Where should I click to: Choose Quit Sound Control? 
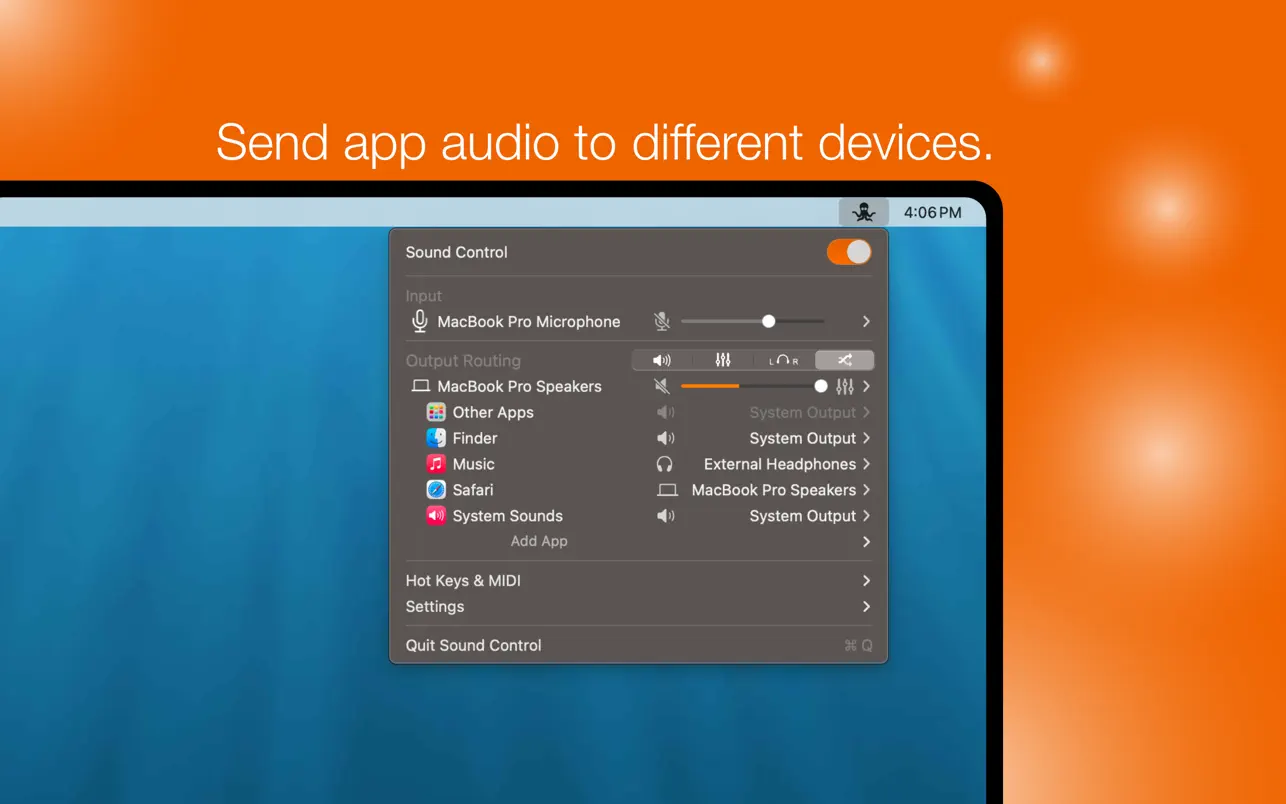coord(638,645)
